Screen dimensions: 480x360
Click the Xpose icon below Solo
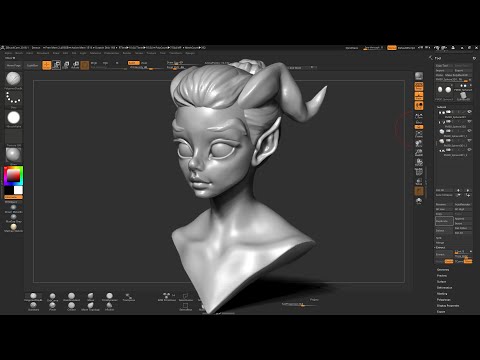click(x=419, y=201)
